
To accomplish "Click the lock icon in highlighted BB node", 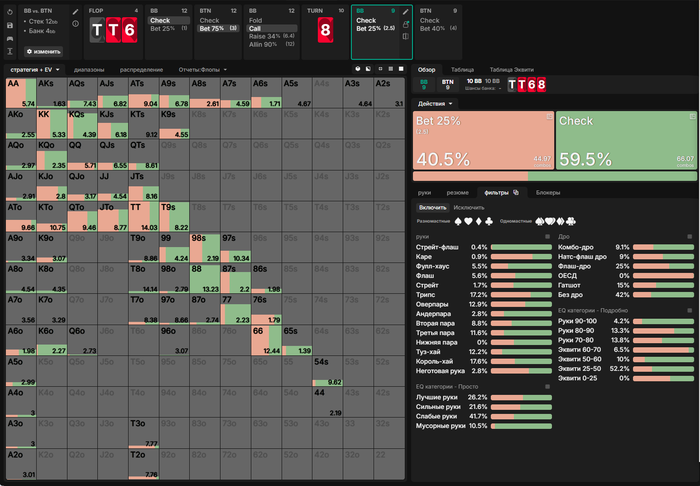I will 405,25.
